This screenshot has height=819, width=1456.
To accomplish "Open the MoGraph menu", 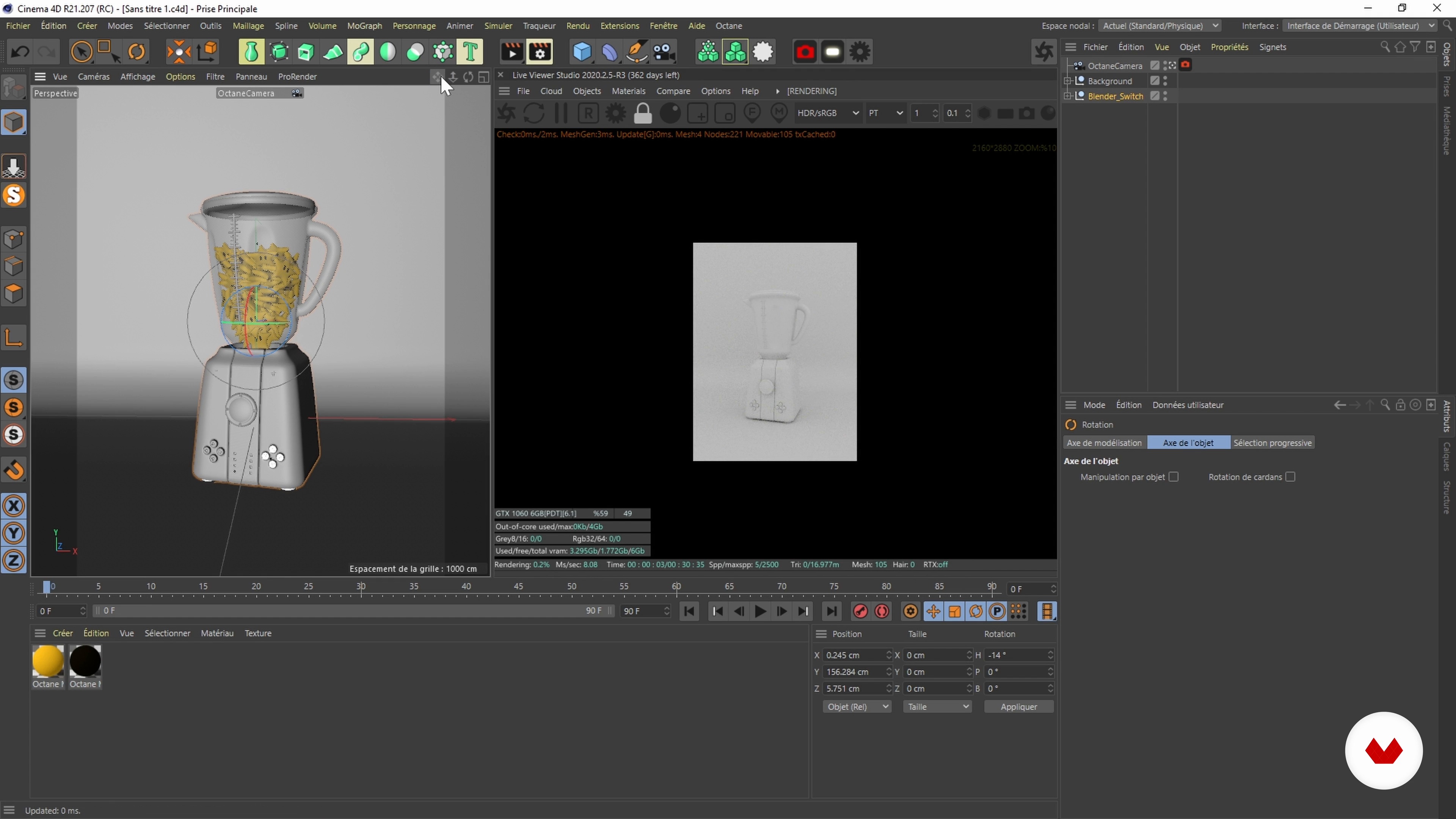I will pyautogui.click(x=364, y=26).
